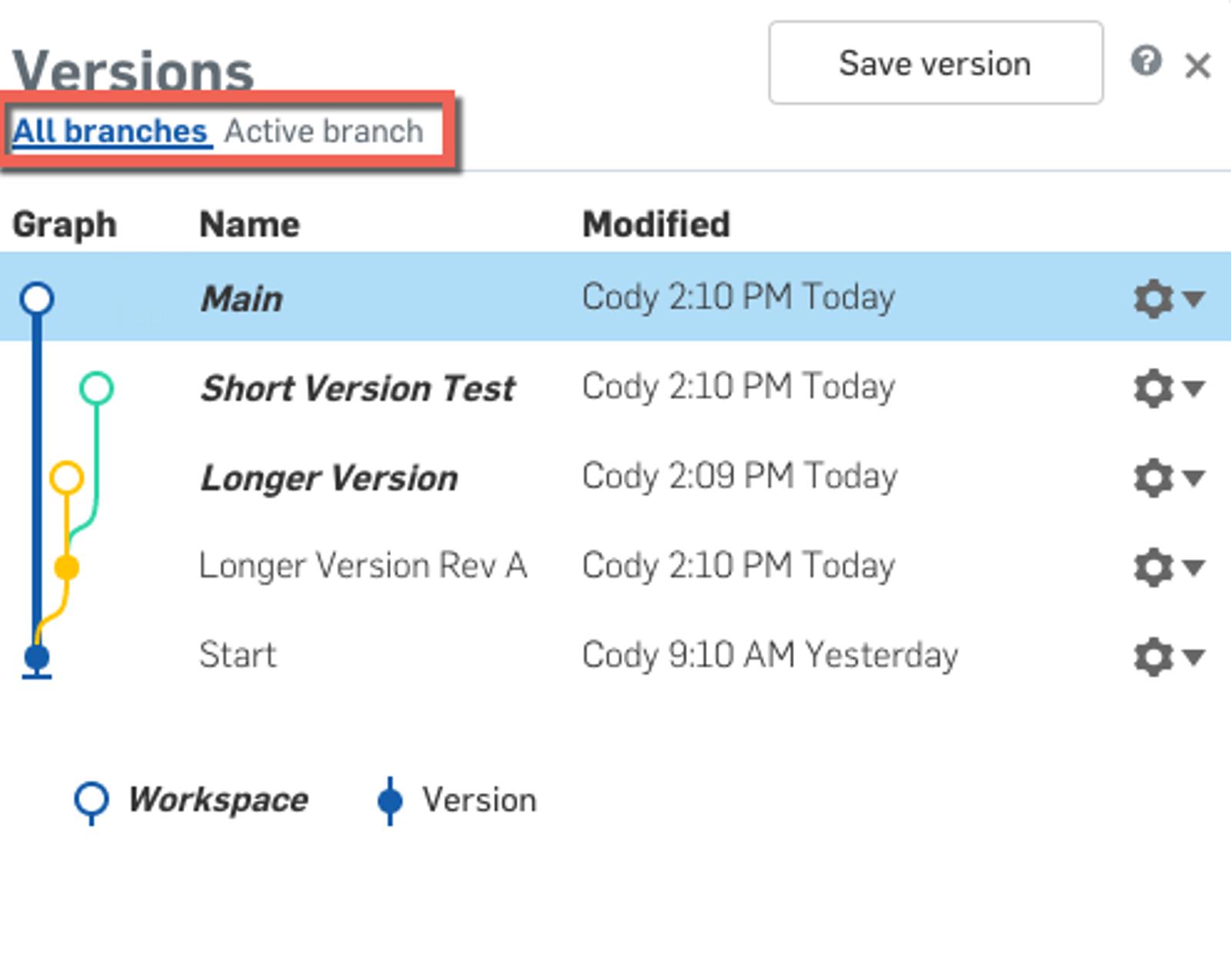
Task: Click the Start version graph node
Action: coord(37,658)
